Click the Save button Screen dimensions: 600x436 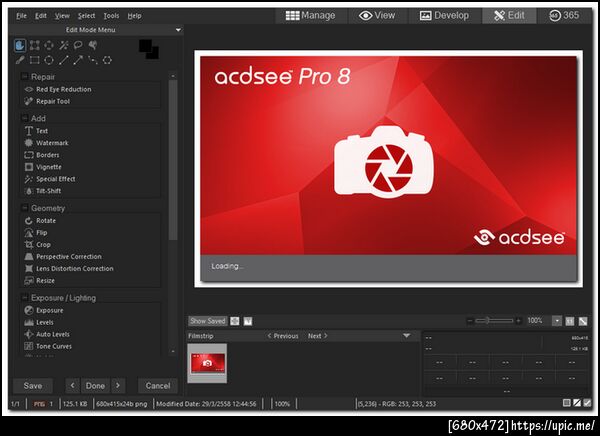[33, 386]
